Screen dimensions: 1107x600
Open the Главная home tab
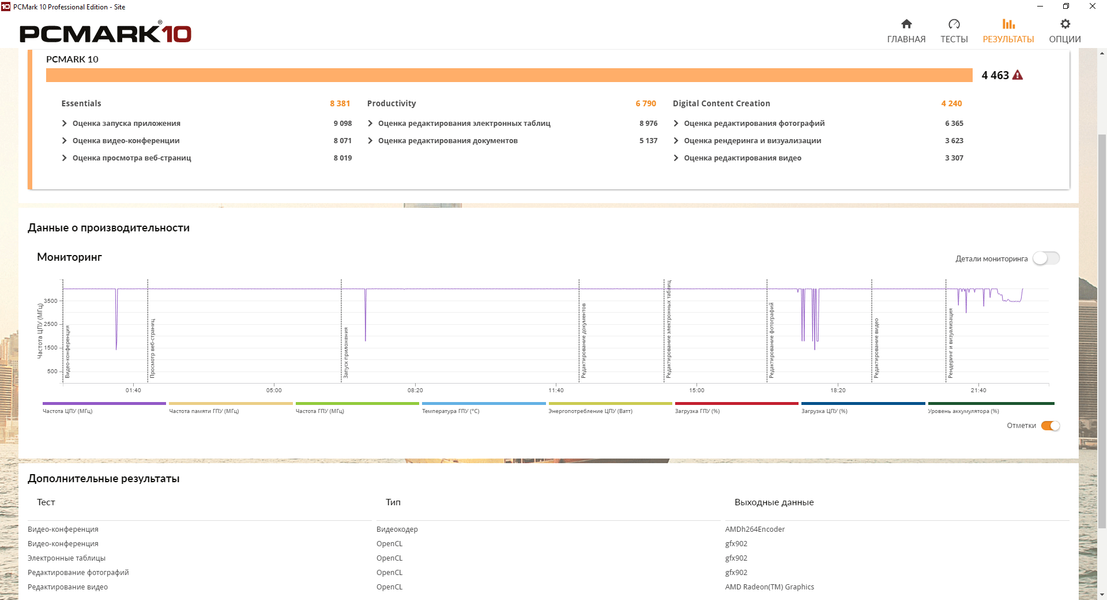pos(906,32)
